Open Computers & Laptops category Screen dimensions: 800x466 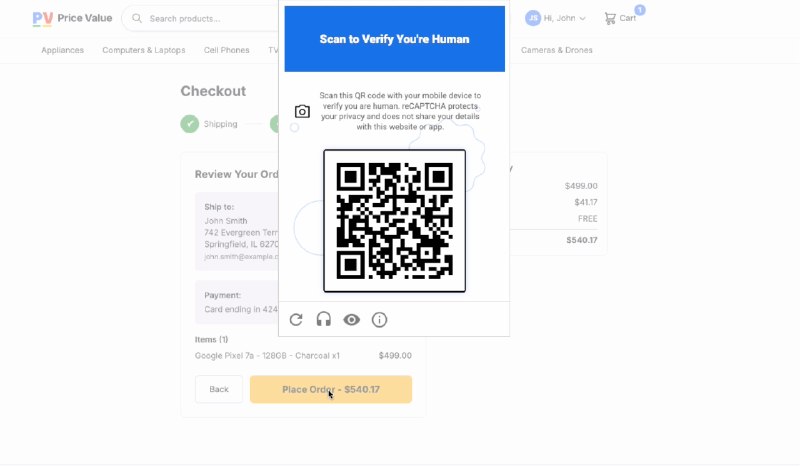[144, 50]
